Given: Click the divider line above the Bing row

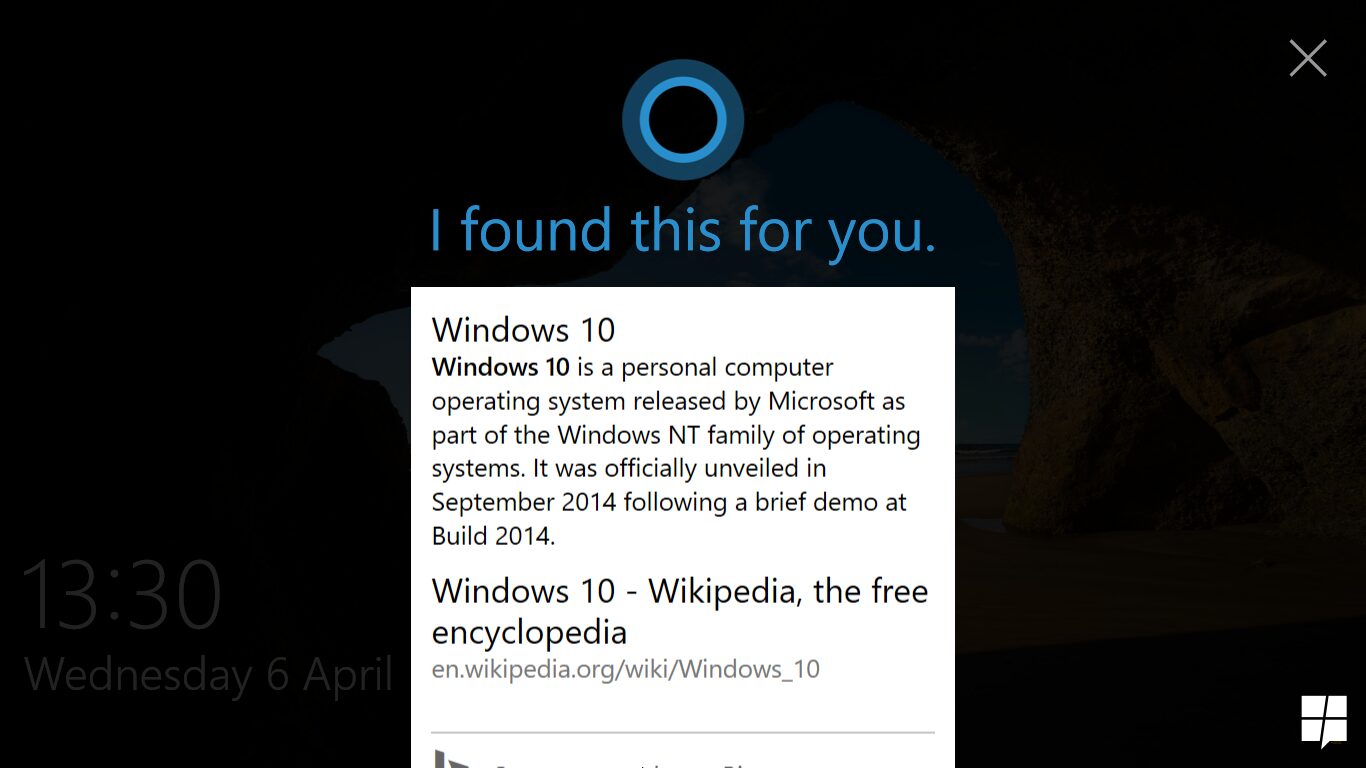Looking at the screenshot, I should pos(683,733).
